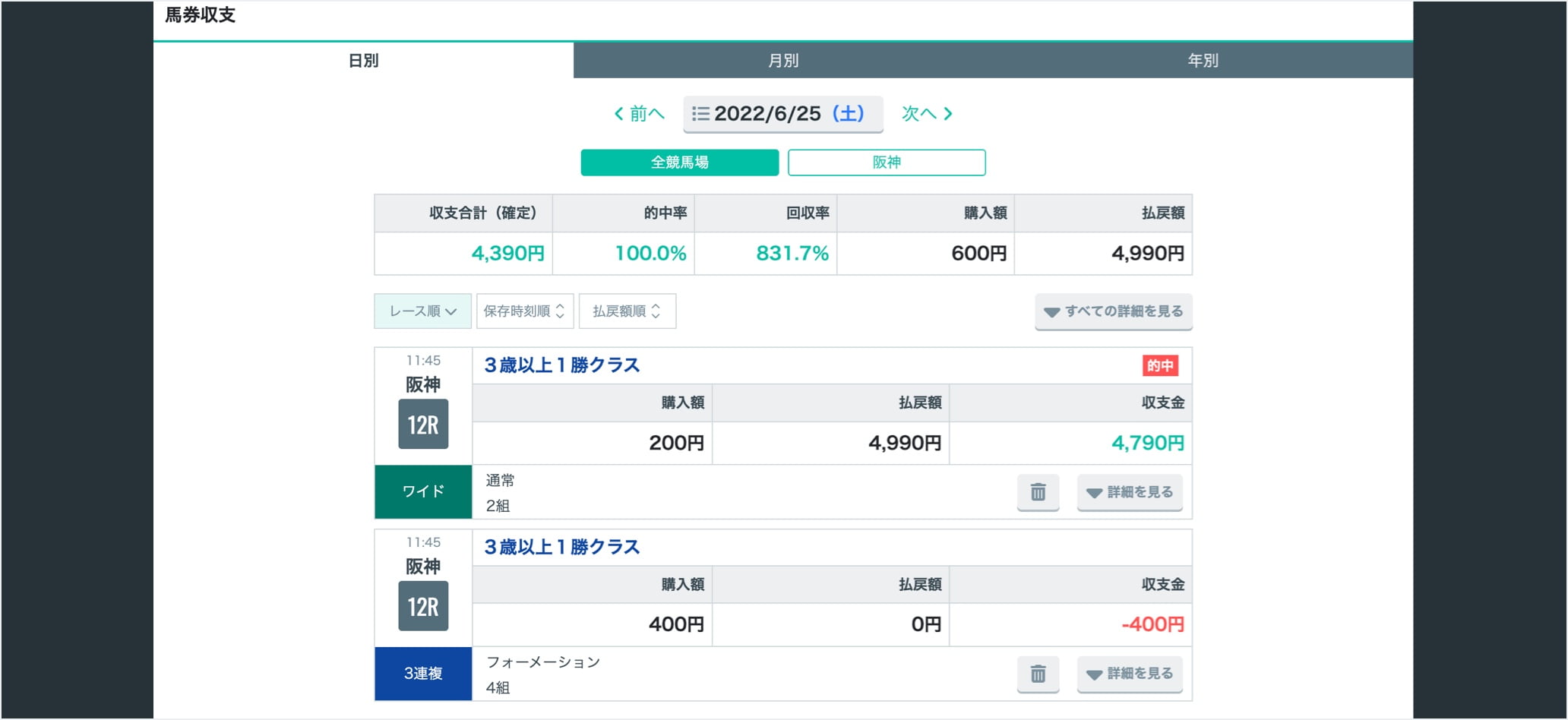Switch to the 年別 tab
The width and height of the screenshot is (1568, 720).
click(1203, 61)
